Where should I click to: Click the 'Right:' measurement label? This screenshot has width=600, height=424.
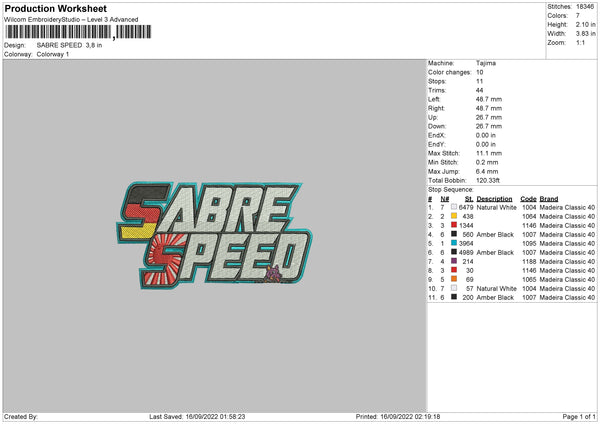click(436, 108)
